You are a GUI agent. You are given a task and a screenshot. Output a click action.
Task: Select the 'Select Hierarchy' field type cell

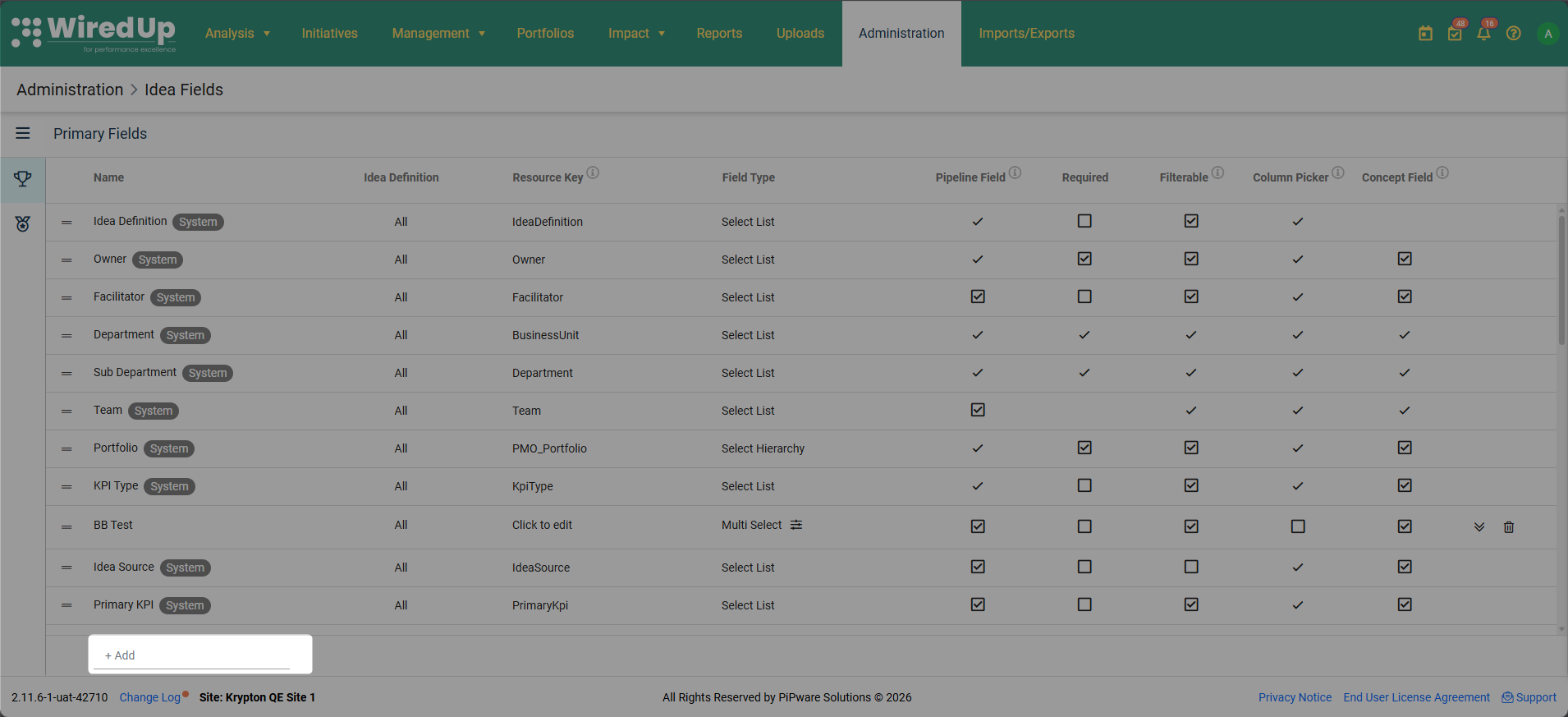pos(763,448)
